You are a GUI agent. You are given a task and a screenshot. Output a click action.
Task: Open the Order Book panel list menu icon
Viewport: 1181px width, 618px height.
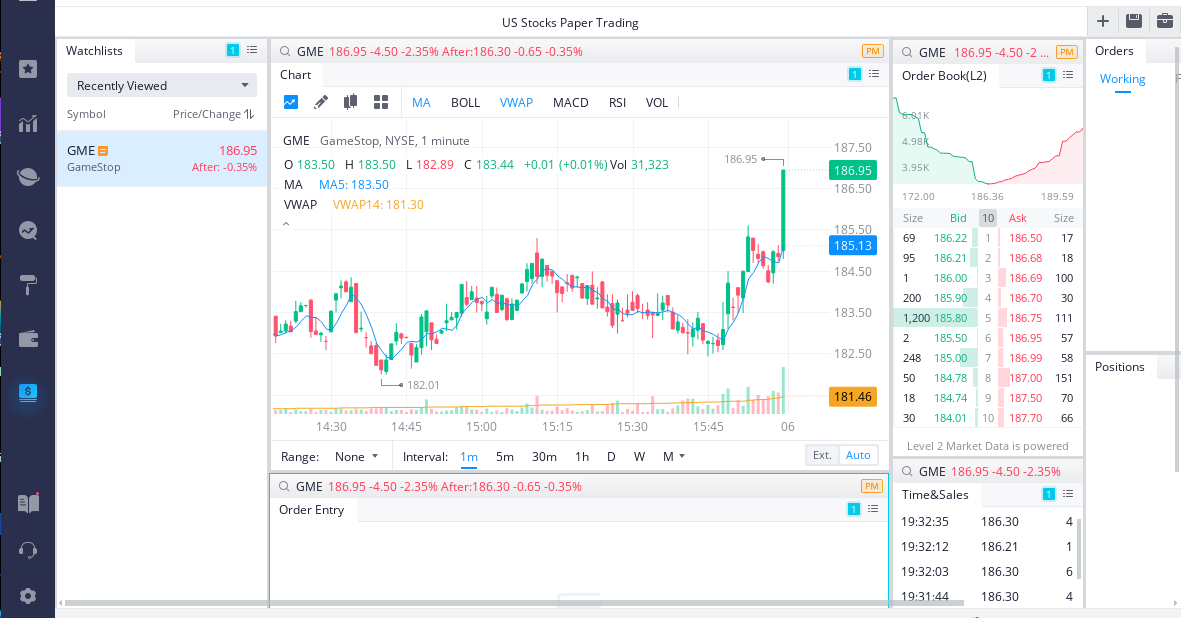pyautogui.click(x=1068, y=75)
